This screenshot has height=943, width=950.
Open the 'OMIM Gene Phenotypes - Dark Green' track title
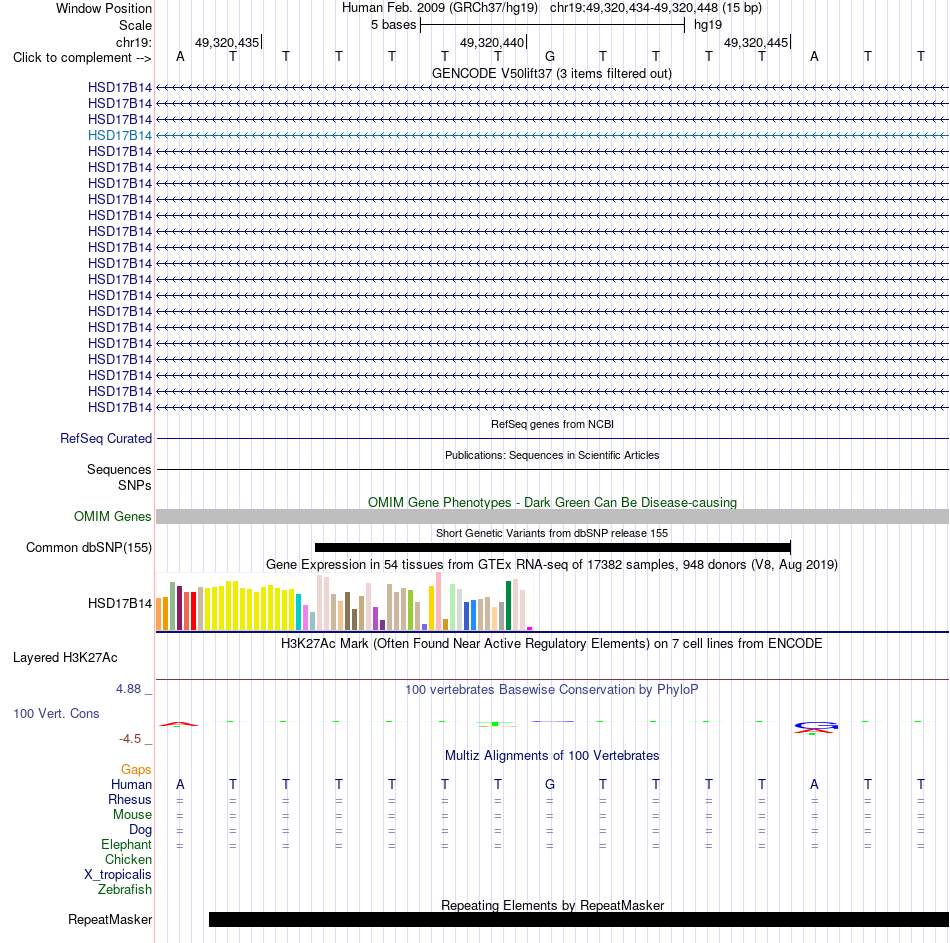[x=552, y=502]
